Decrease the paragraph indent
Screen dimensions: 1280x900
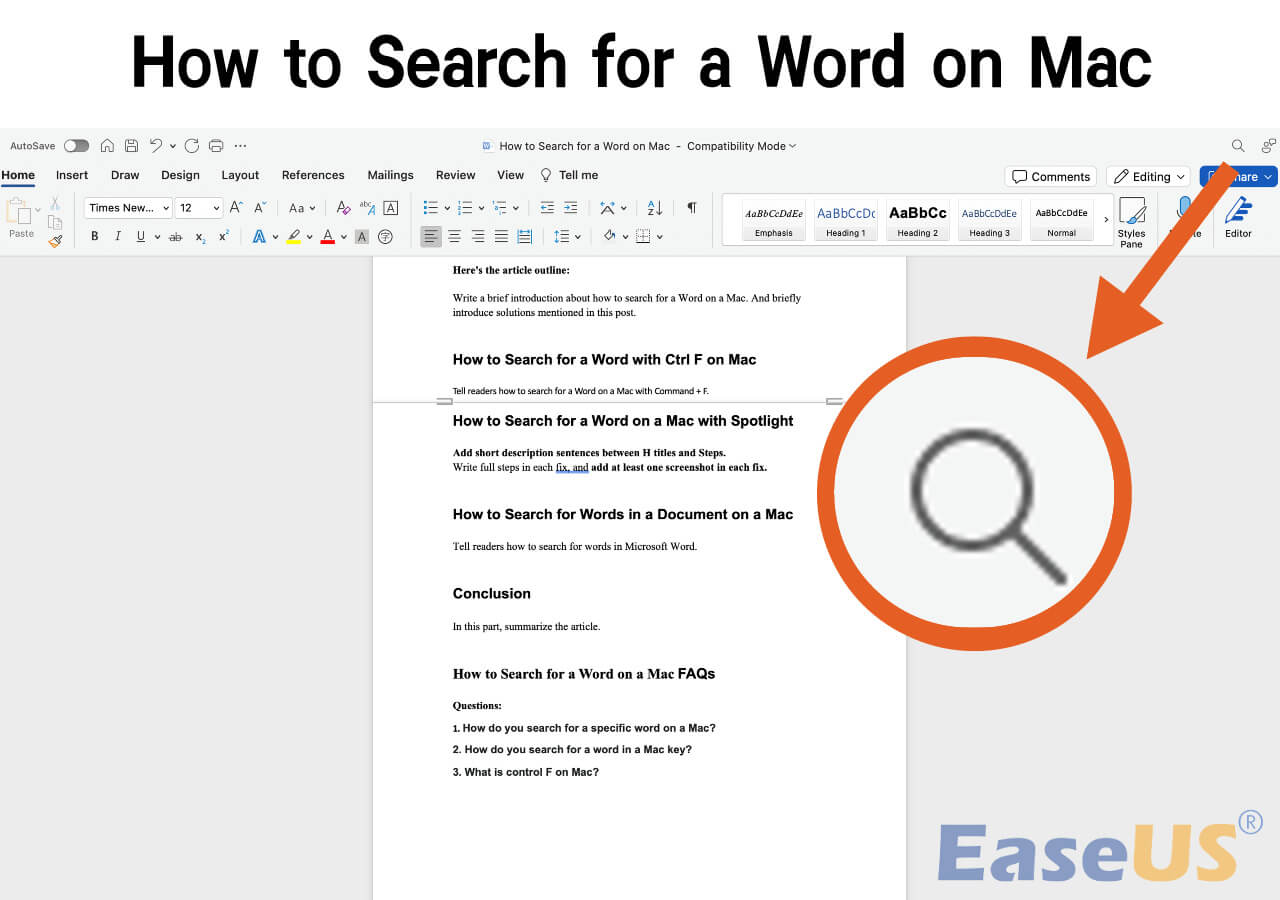(x=547, y=208)
